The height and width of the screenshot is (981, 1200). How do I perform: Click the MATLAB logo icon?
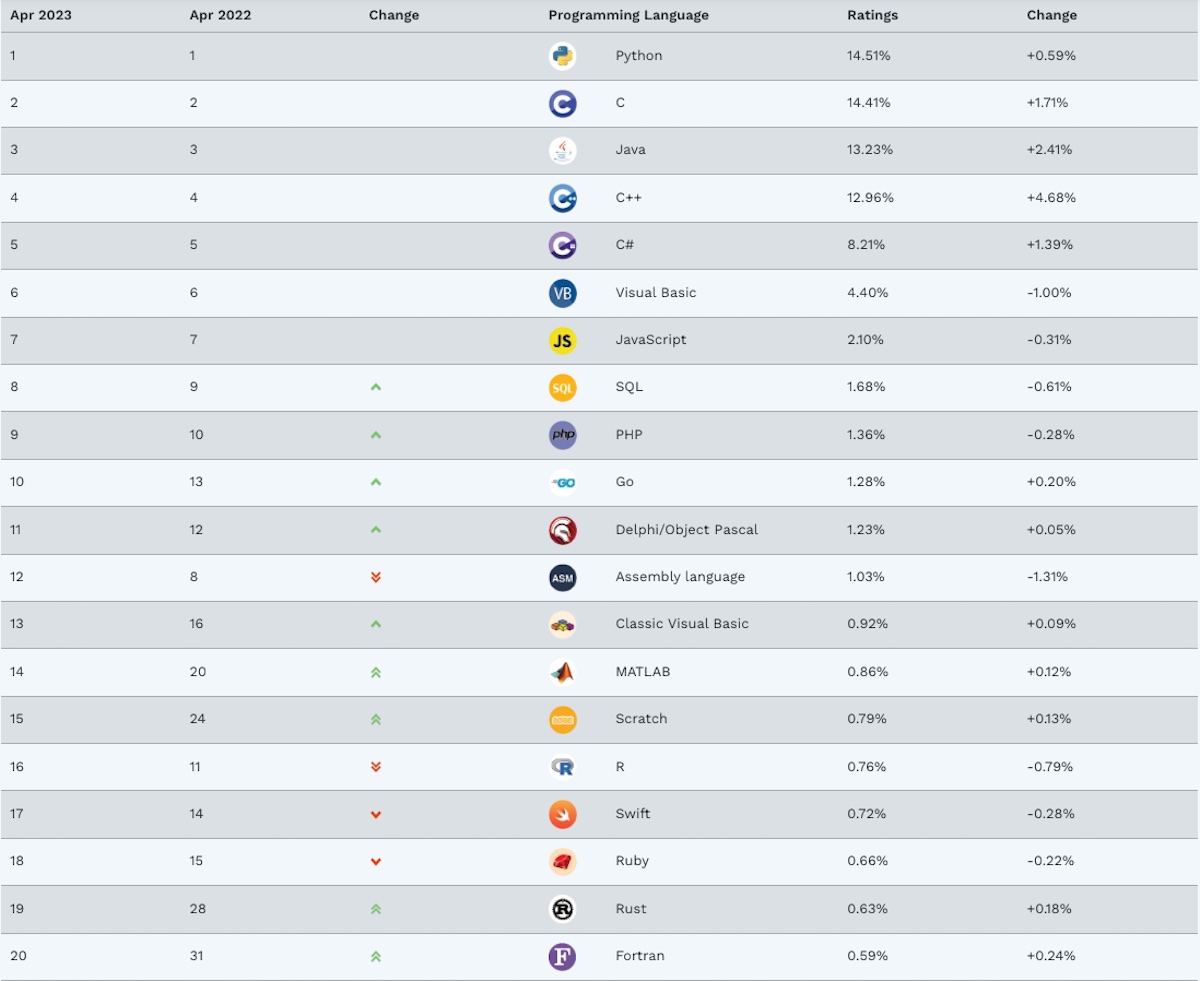[x=562, y=672]
